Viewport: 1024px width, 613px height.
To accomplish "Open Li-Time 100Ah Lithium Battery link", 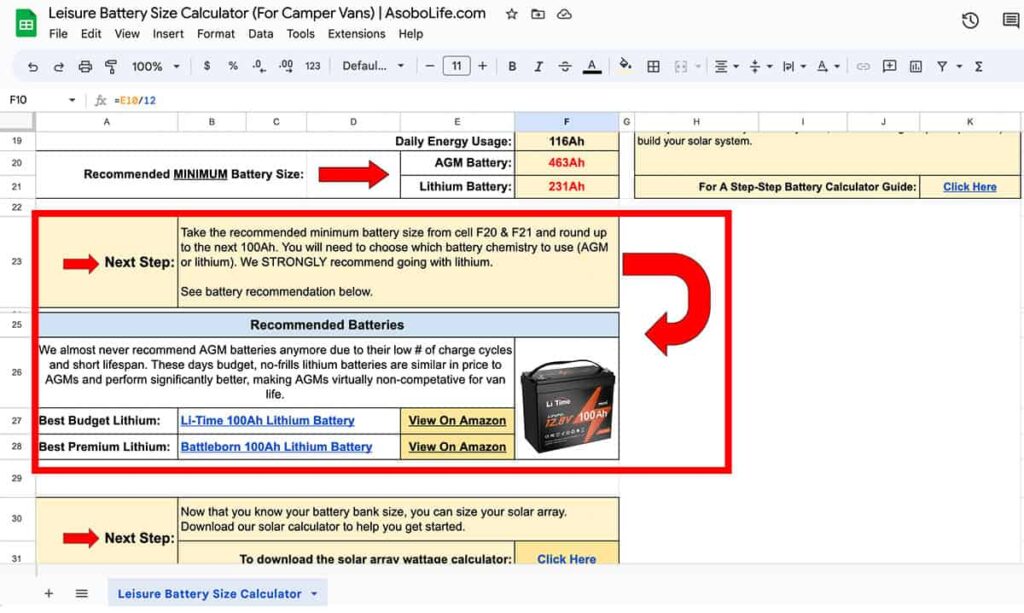I will [x=268, y=421].
